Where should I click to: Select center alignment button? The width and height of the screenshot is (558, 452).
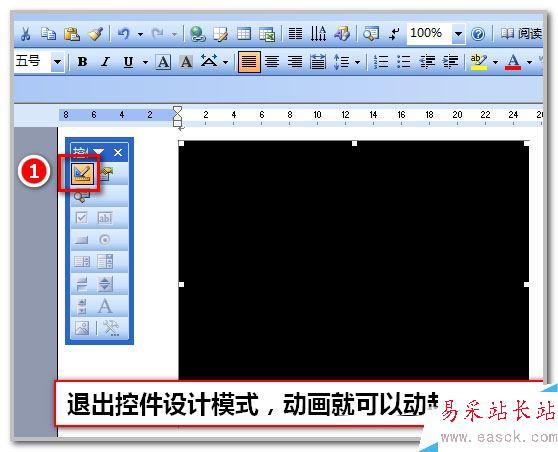272,62
